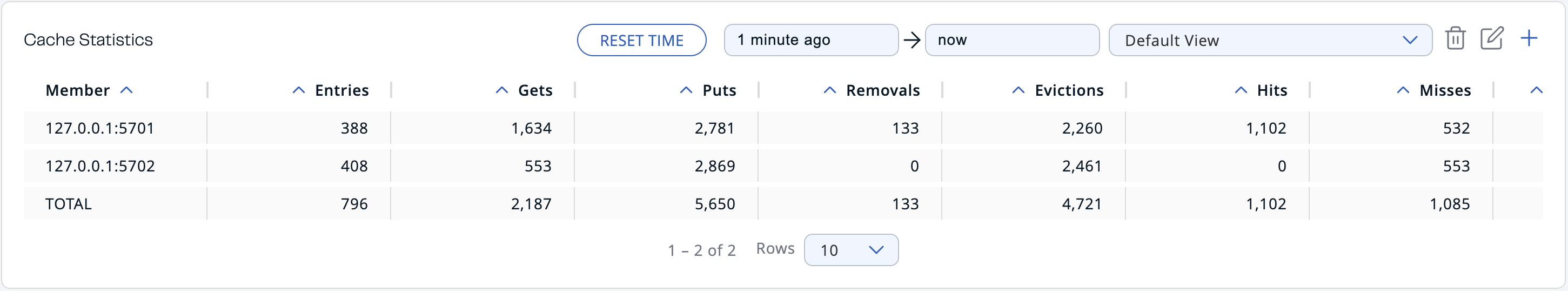Select member row 127.0.0.1:5701
Screen dimensions: 1568x291
(x=100, y=128)
